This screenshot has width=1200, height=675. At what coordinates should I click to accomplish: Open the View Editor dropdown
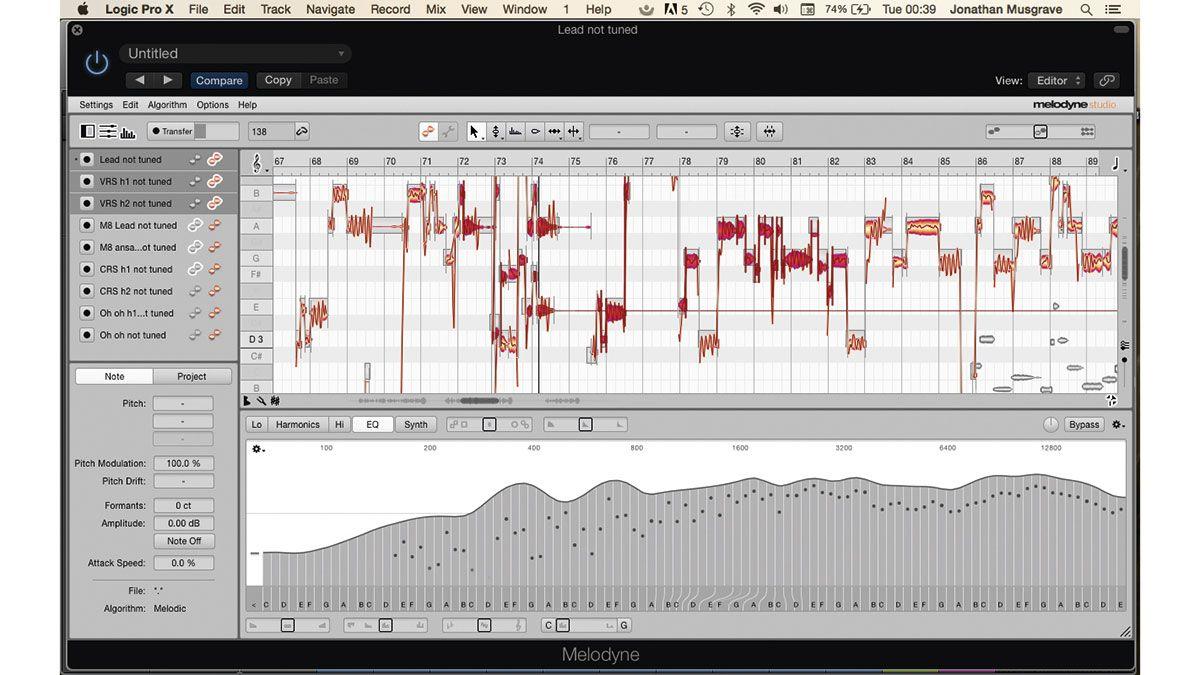(1056, 81)
